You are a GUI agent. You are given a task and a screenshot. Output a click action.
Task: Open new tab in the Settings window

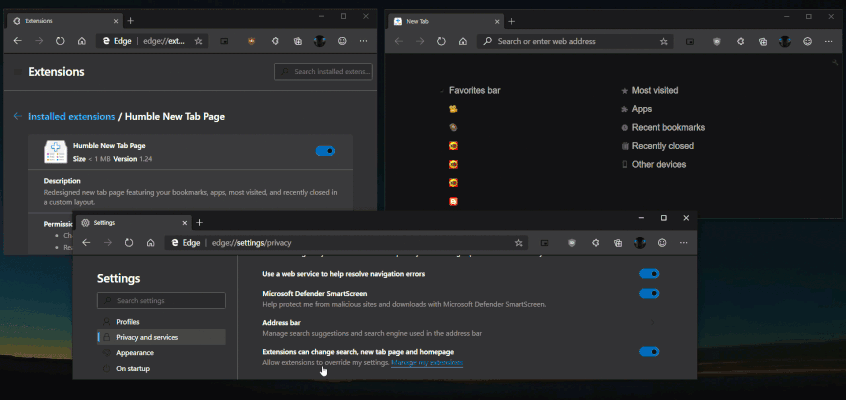[x=199, y=222]
